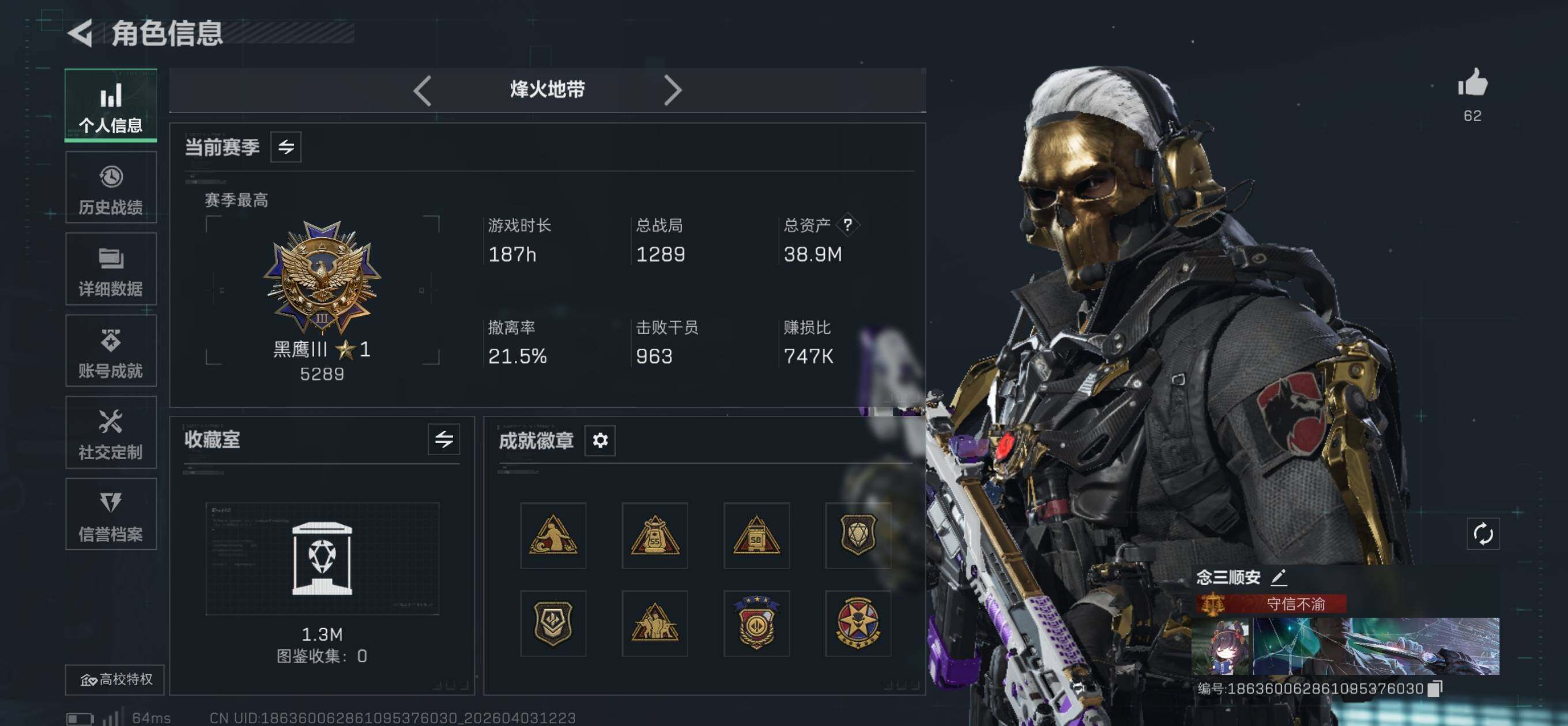Open the 总资产 question-mark help
This screenshot has height=726, width=1568.
point(847,225)
